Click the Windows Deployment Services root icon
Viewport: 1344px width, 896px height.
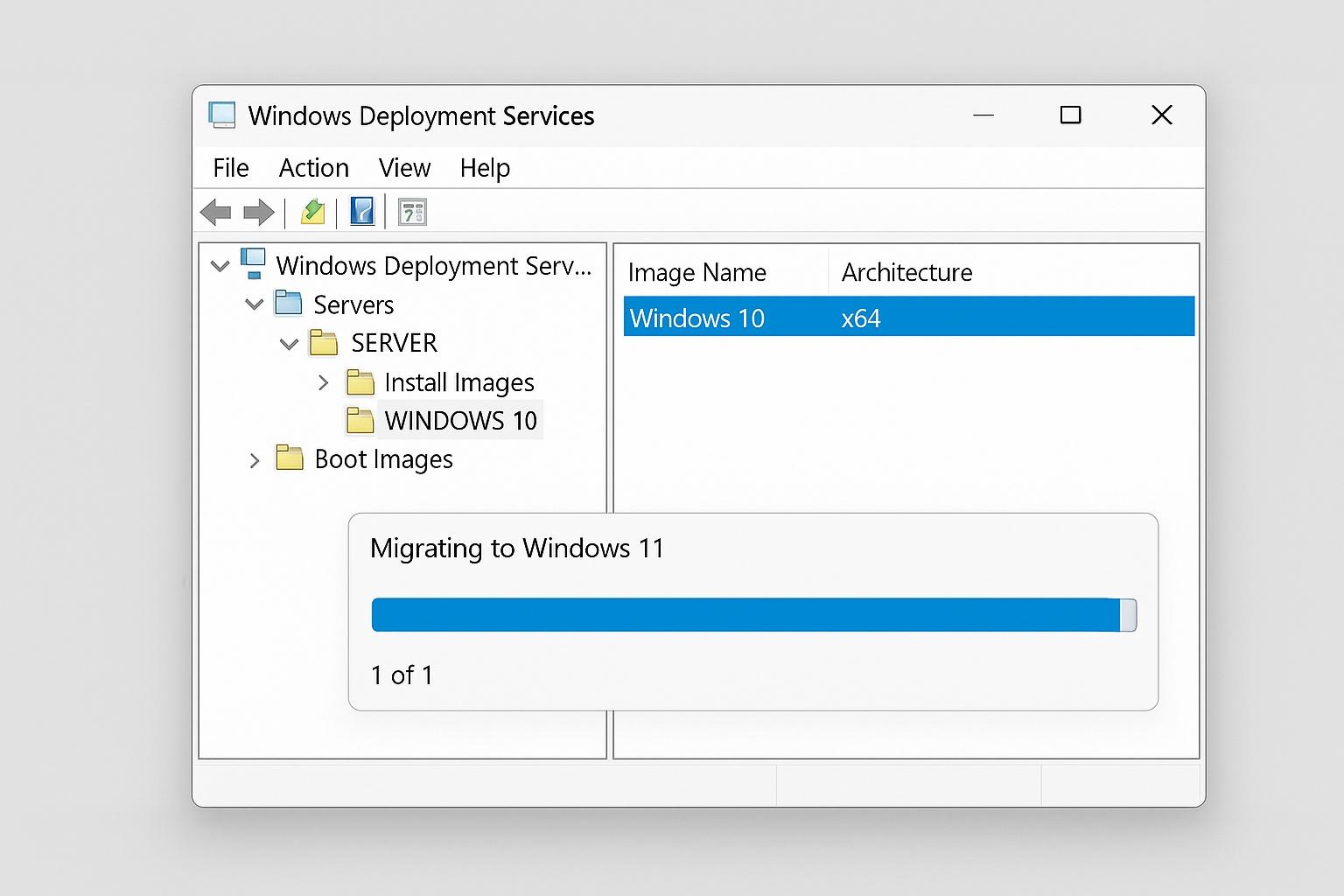coord(253,263)
